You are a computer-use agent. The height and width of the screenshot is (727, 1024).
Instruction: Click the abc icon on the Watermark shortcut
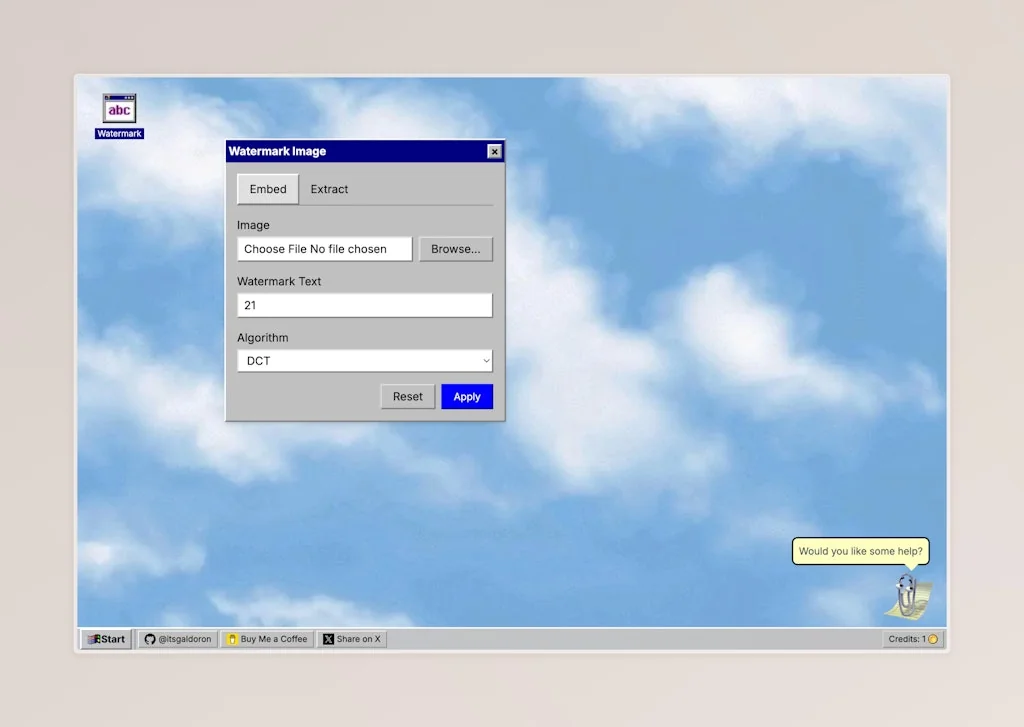(117, 108)
